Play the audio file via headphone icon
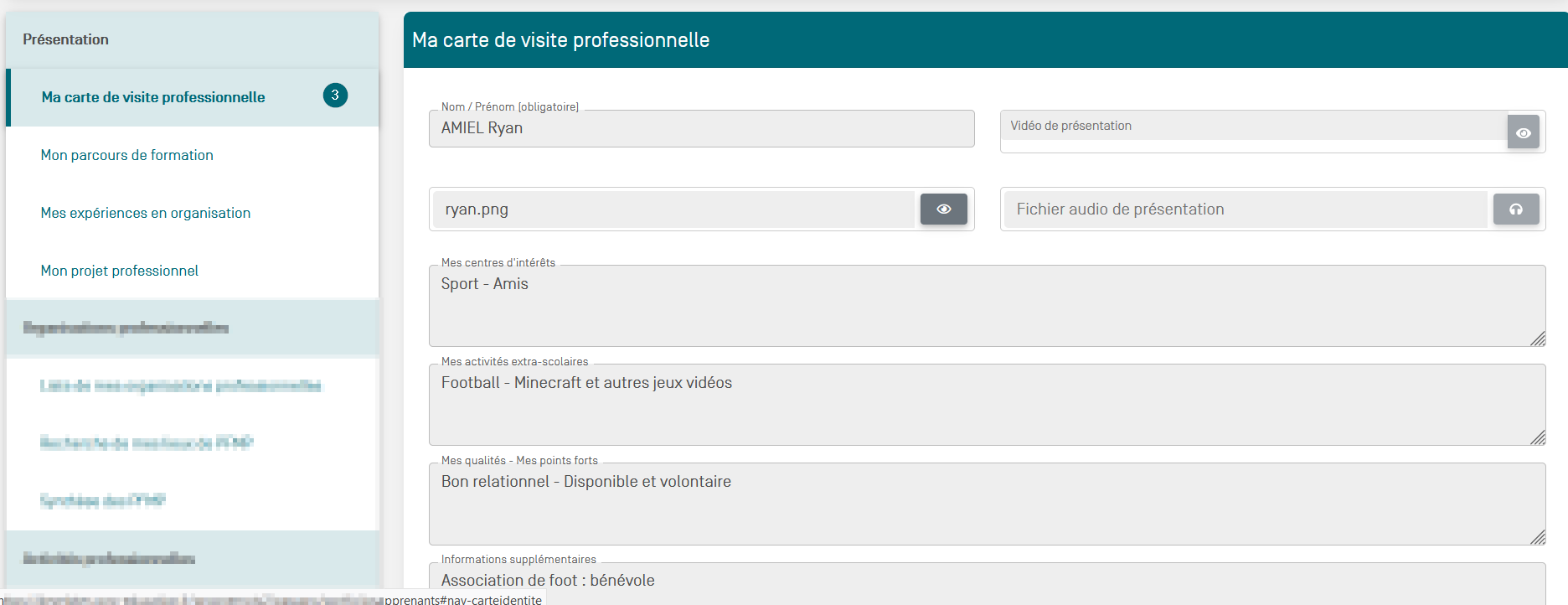This screenshot has width=1568, height=605. [1515, 209]
